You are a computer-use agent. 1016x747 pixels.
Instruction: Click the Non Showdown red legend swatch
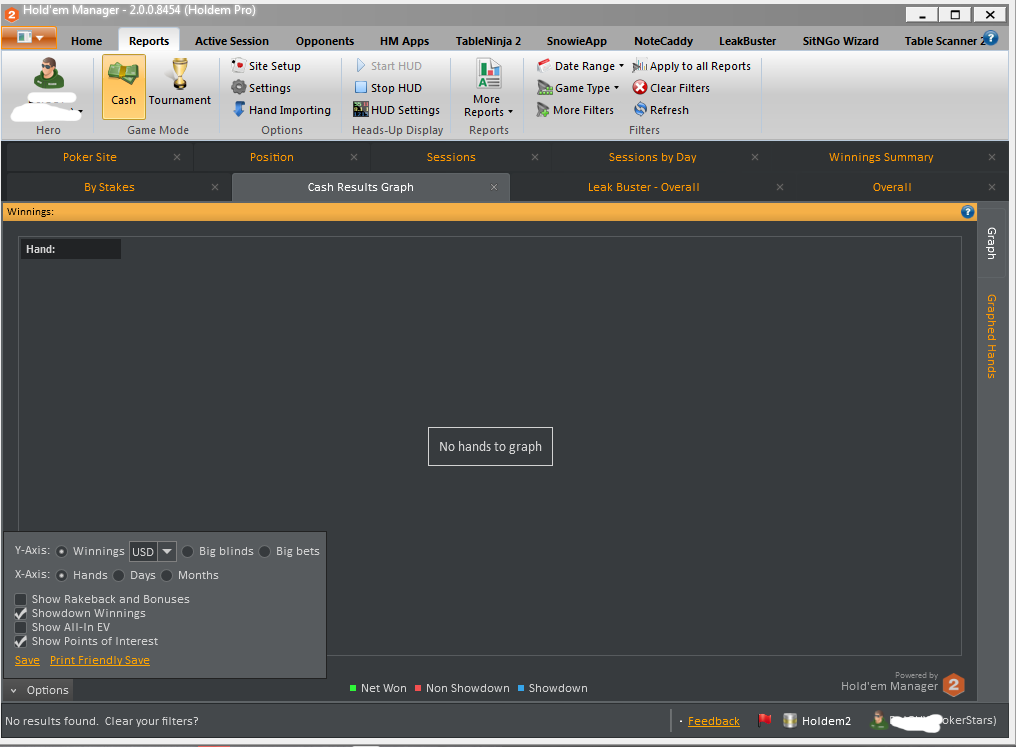pos(418,688)
